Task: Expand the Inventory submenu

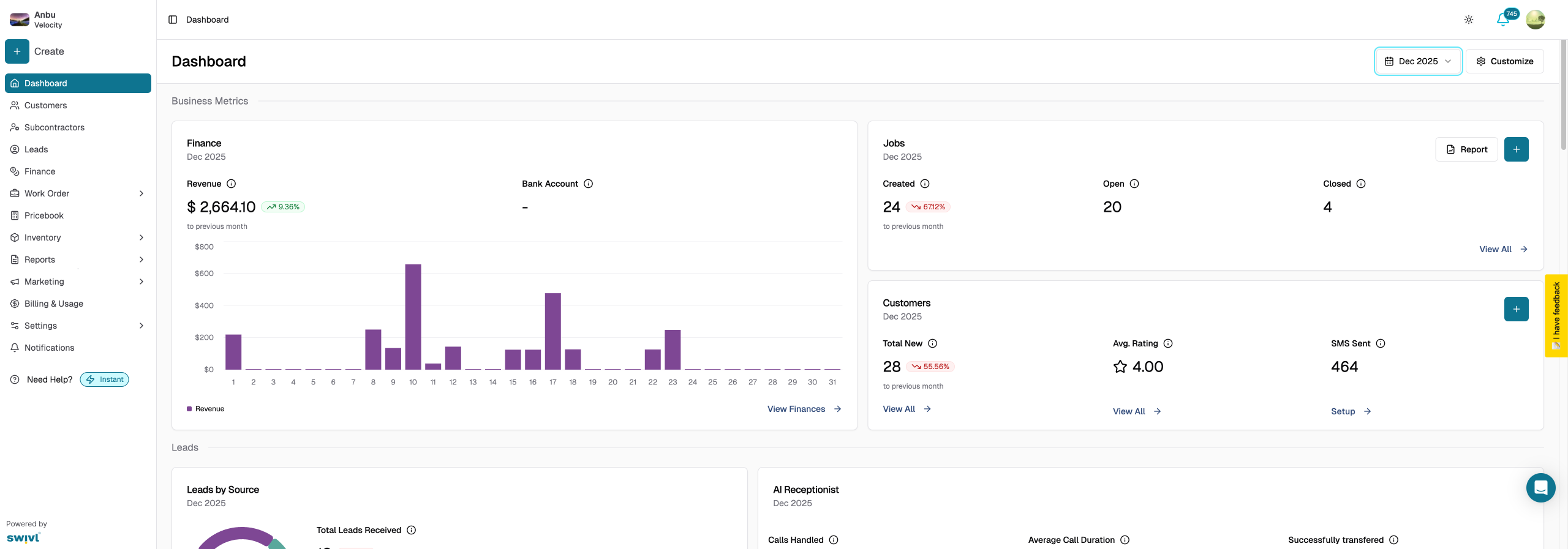Action: [141, 237]
